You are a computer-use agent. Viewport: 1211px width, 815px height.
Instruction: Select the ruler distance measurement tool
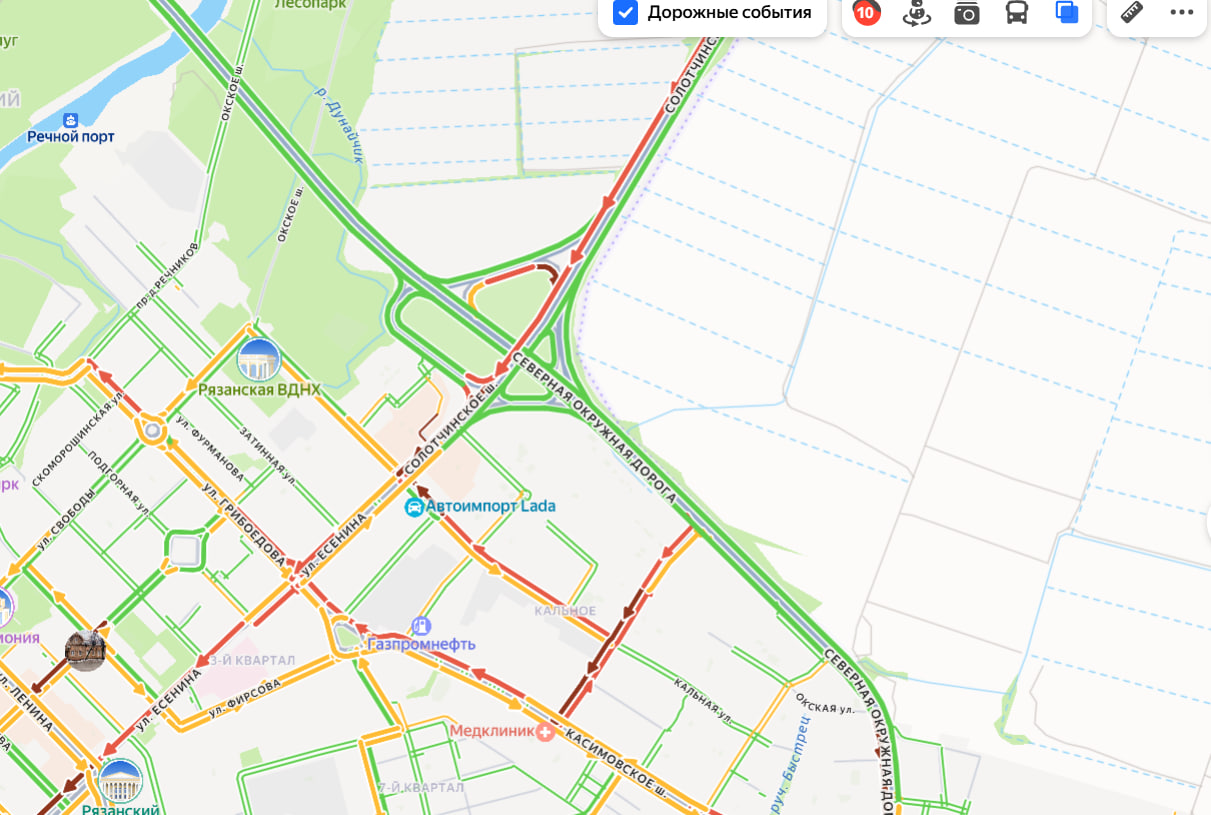coord(1132,13)
